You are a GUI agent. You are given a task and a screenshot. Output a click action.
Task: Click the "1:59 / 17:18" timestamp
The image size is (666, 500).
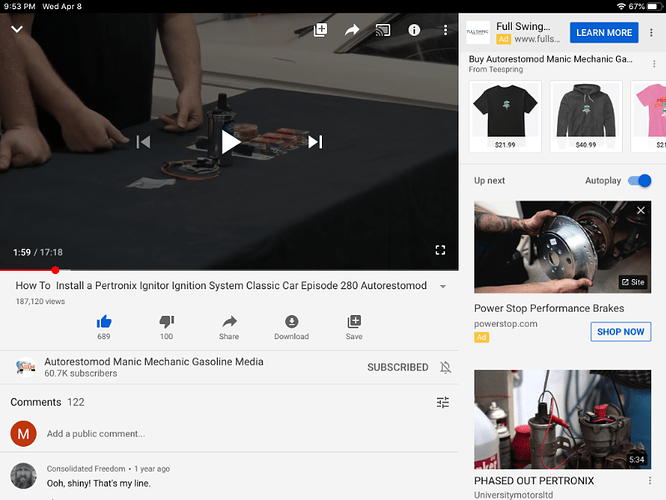point(38,252)
